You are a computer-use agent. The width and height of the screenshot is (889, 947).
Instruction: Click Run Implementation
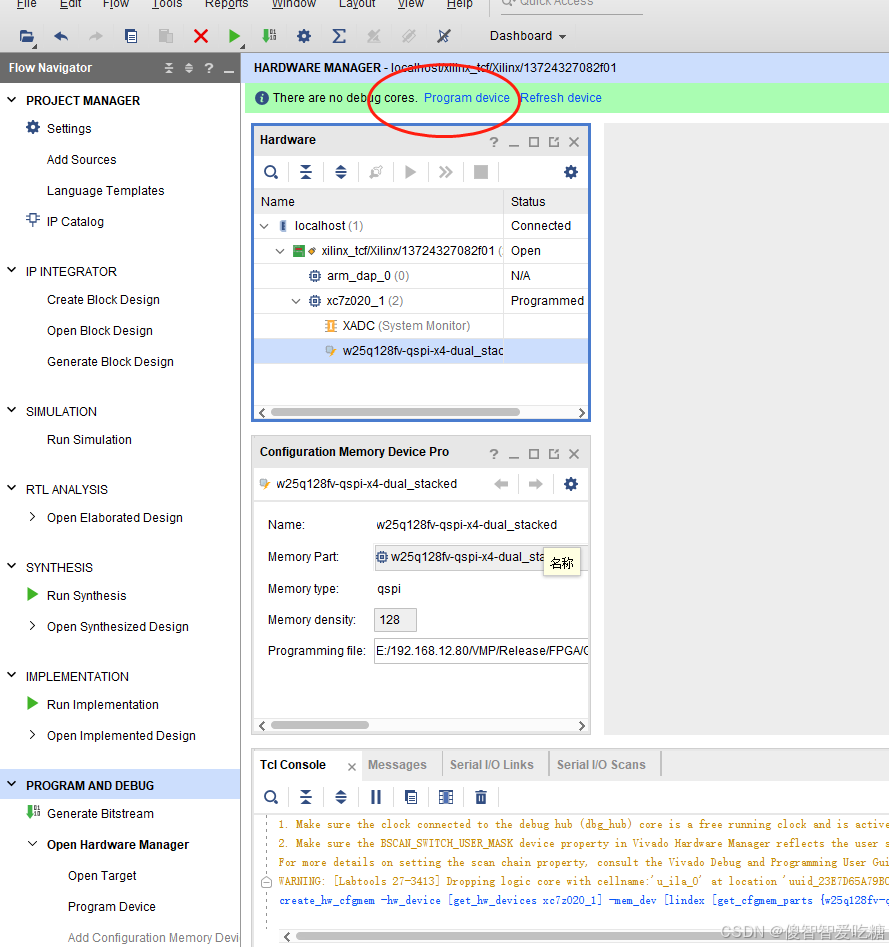point(103,704)
